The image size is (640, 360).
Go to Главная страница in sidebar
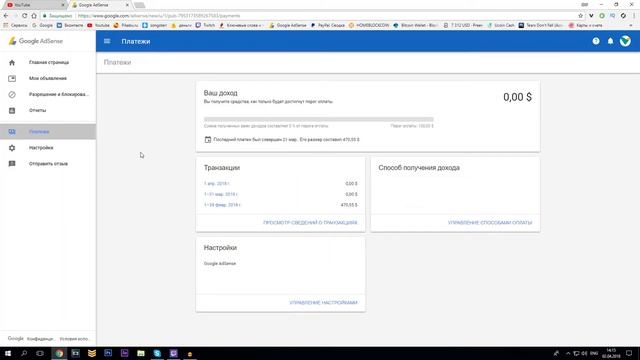[49, 62]
